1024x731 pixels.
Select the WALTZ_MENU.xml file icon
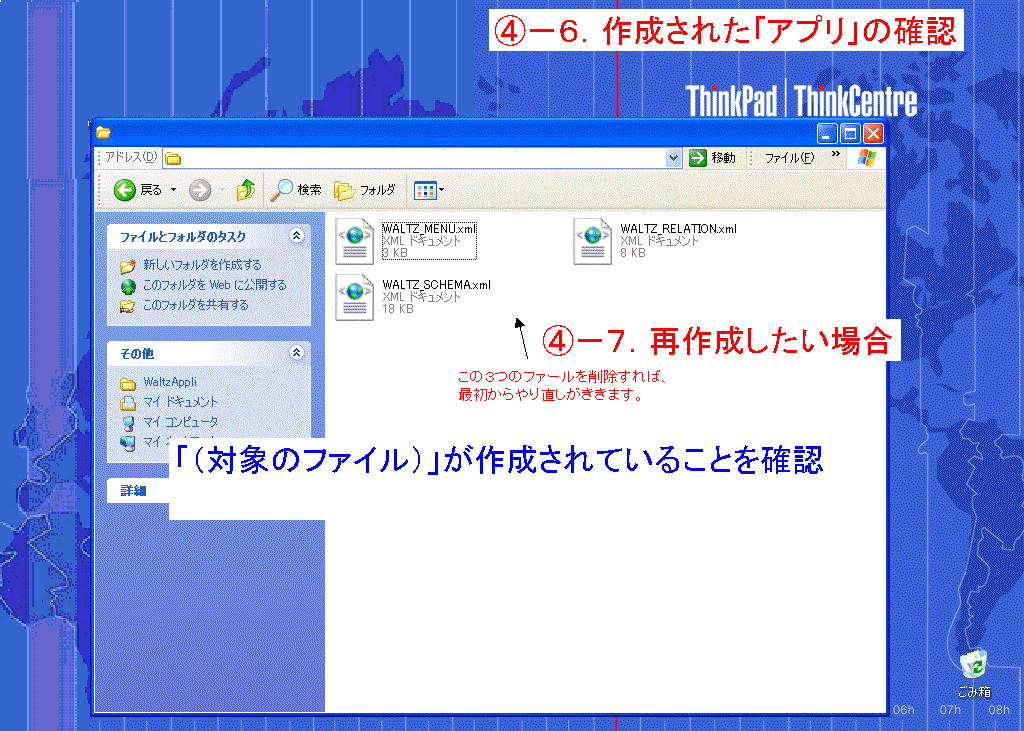(354, 240)
